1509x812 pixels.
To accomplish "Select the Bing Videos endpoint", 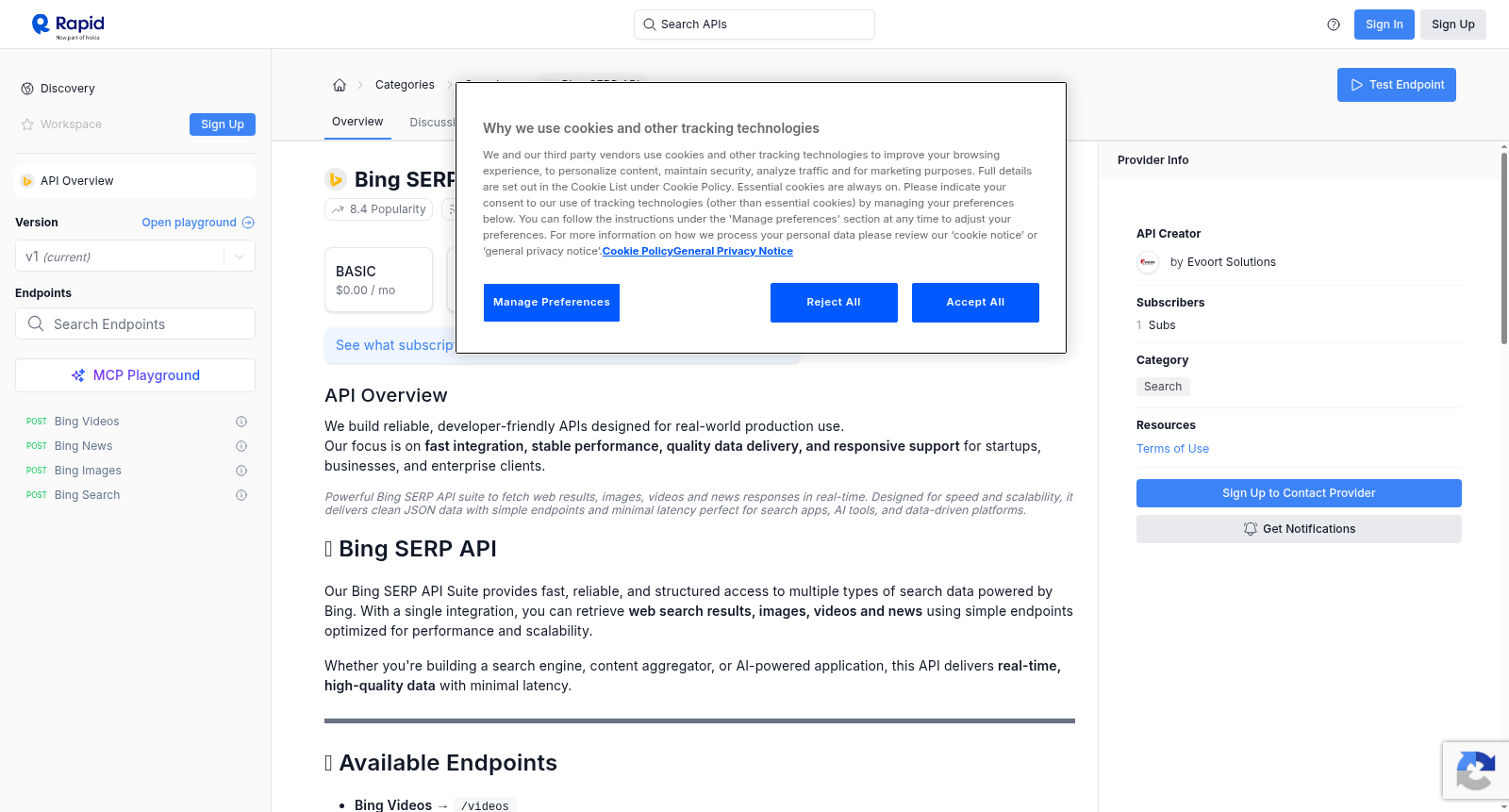I will [x=87, y=422].
